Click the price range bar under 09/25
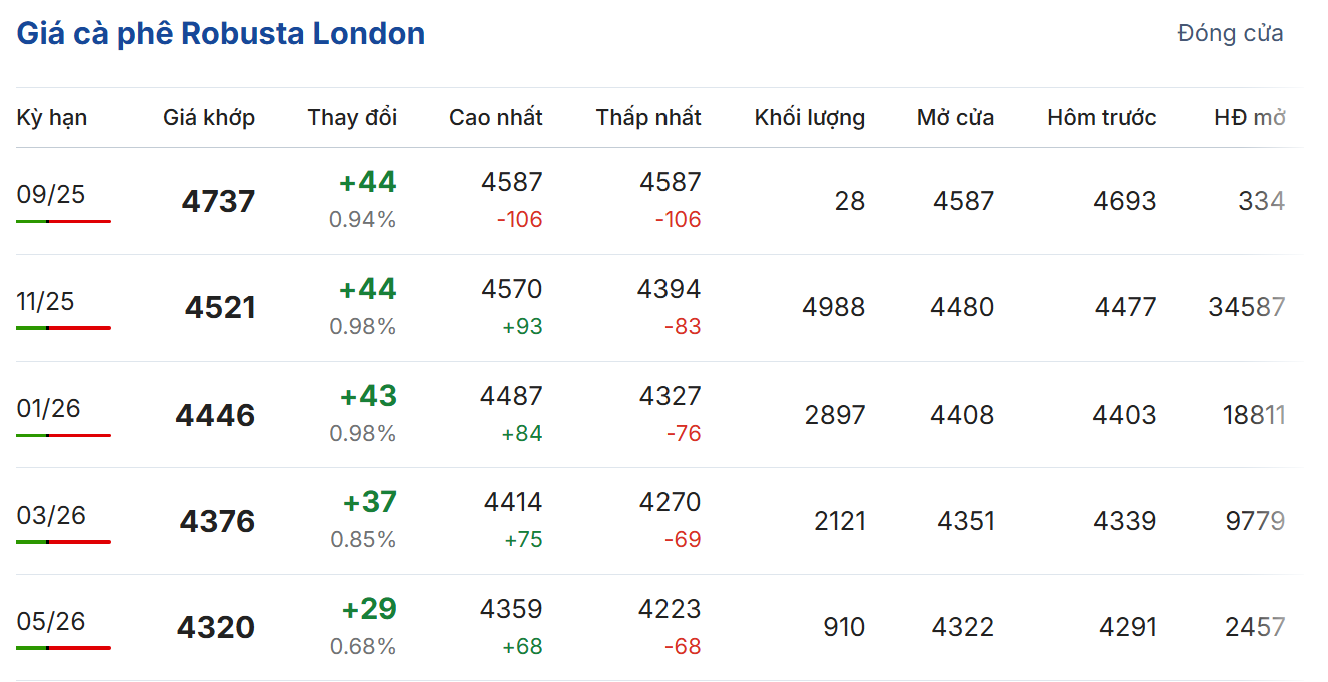1328x682 pixels. click(63, 221)
